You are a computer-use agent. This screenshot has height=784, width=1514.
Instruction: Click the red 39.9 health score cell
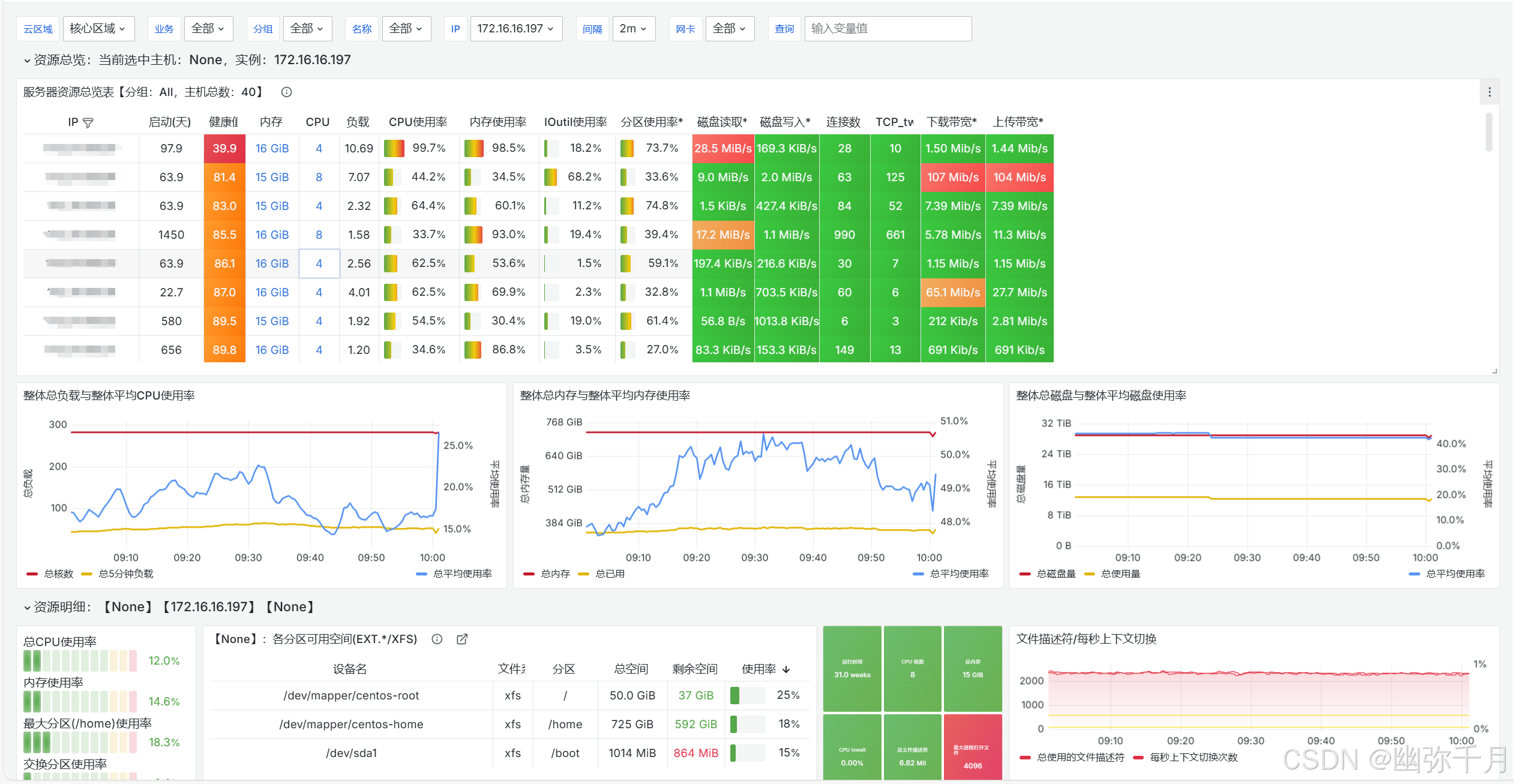point(224,148)
